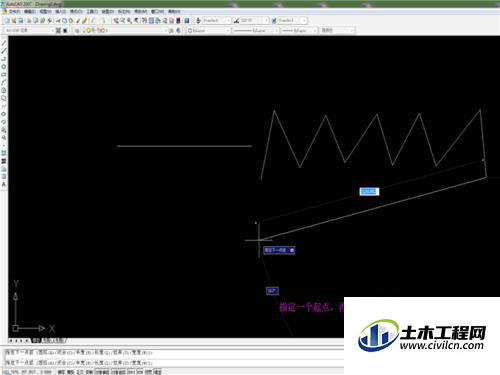Open the 视图(V) View menu
Image resolution: width=500 pixels, height=375 pixels.
tap(45, 11)
